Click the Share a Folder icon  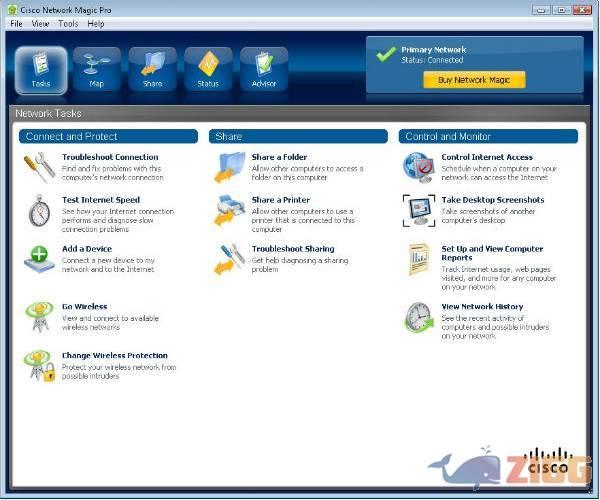click(229, 168)
